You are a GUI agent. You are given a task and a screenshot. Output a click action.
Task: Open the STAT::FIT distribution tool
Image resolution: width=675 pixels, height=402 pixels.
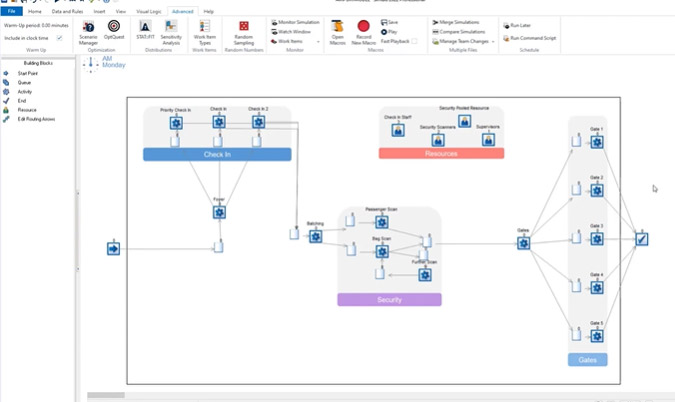point(145,30)
